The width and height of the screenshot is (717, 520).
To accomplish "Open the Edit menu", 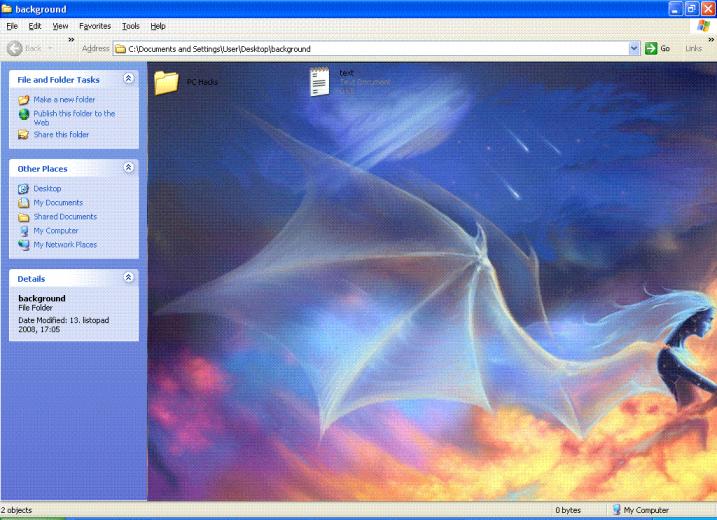I will click(x=35, y=26).
